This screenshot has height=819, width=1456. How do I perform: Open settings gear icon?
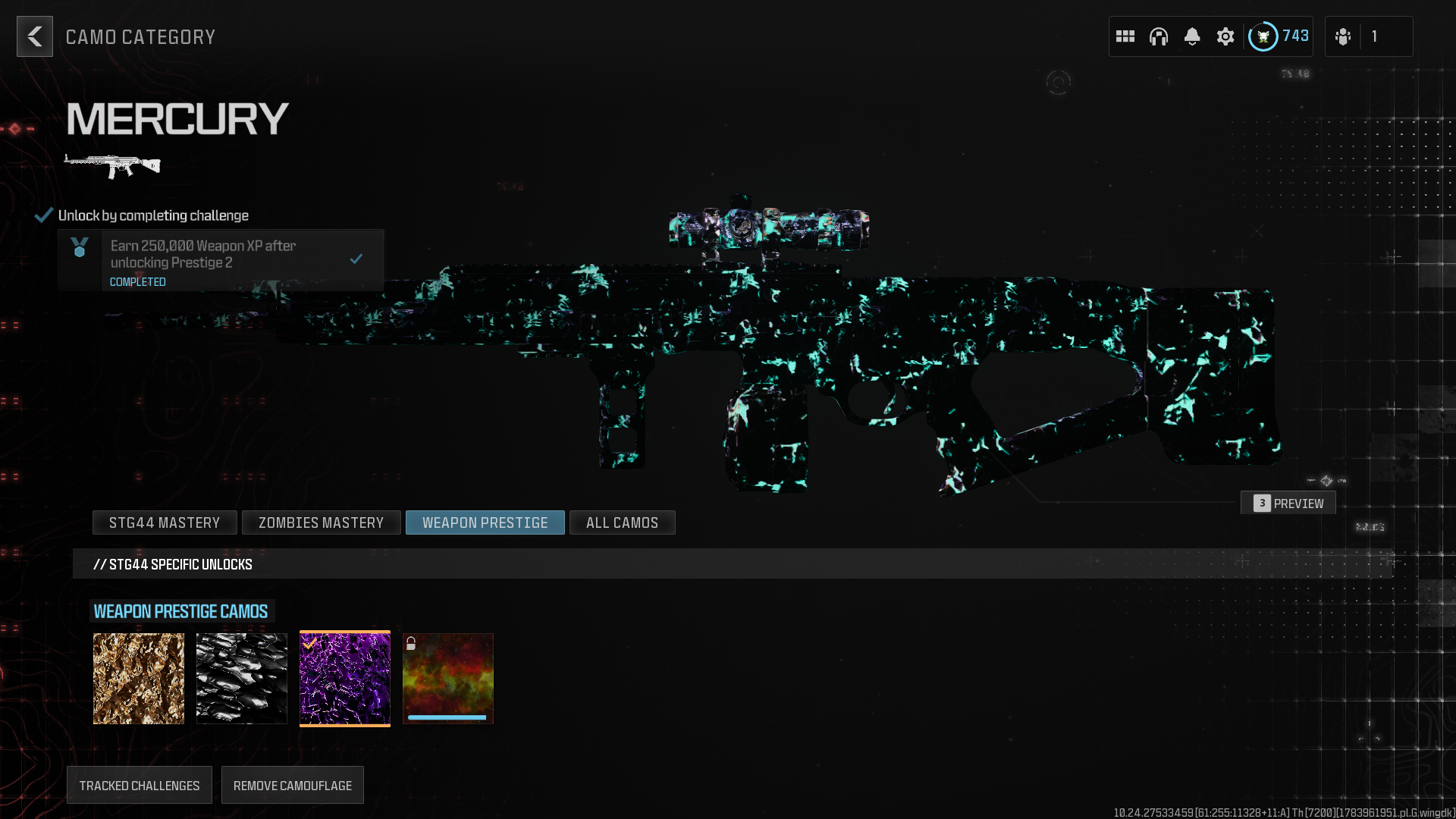tap(1225, 36)
